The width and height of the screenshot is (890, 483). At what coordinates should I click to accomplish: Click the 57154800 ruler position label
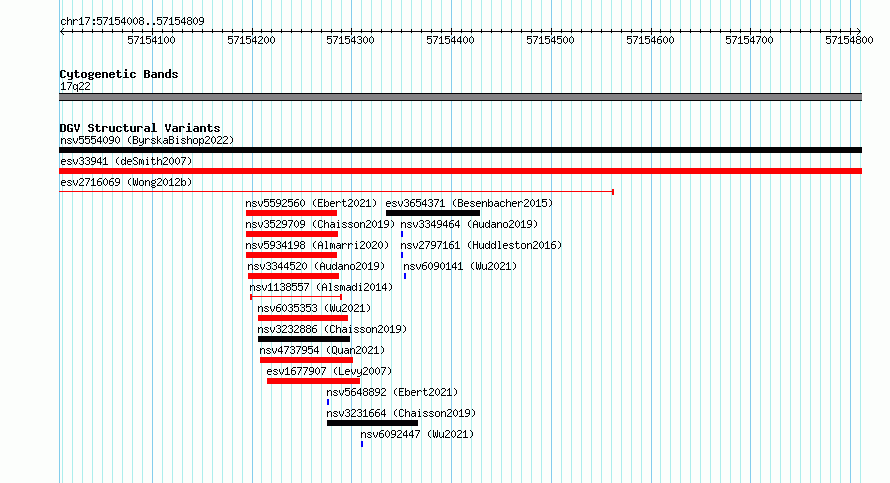point(849,40)
